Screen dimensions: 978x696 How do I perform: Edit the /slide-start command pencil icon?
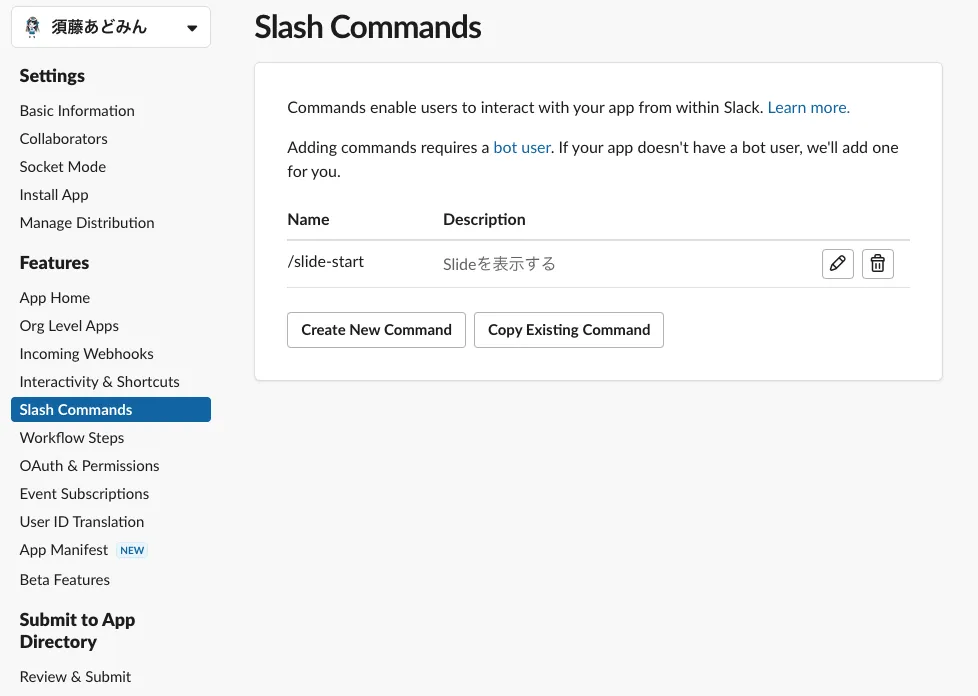pyautogui.click(x=837, y=264)
